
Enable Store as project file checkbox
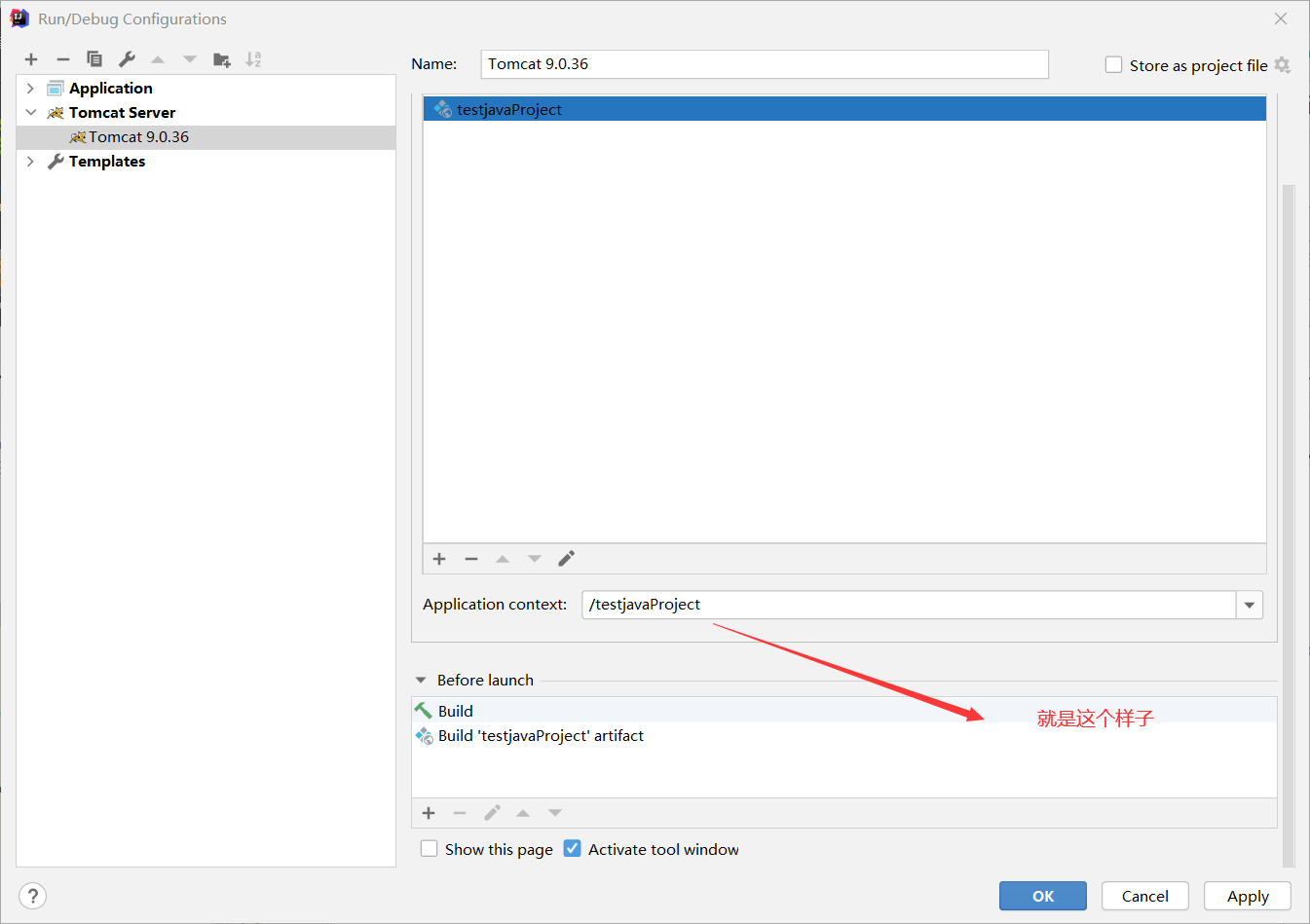click(1113, 65)
